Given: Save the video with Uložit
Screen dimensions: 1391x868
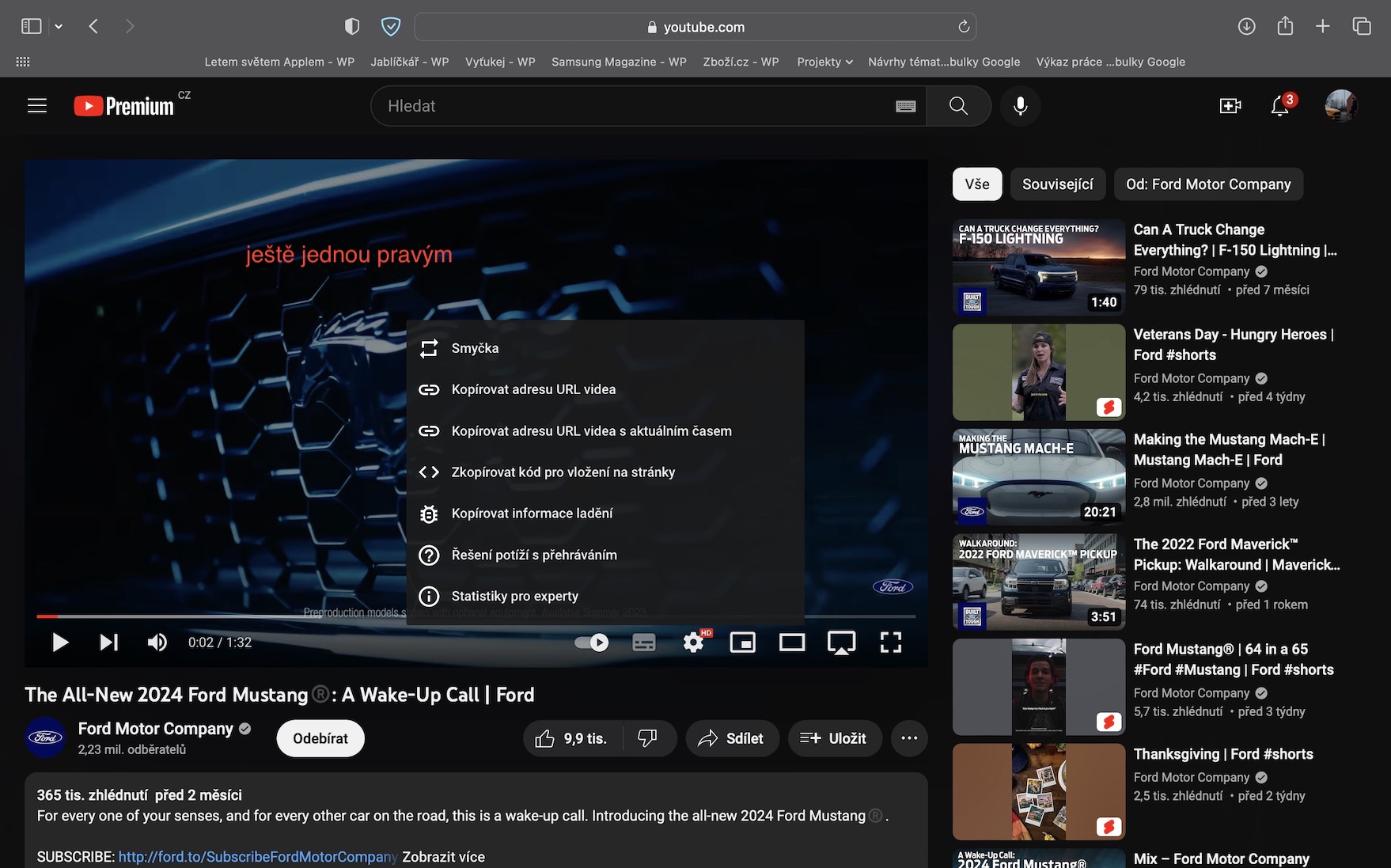Looking at the screenshot, I should [835, 738].
